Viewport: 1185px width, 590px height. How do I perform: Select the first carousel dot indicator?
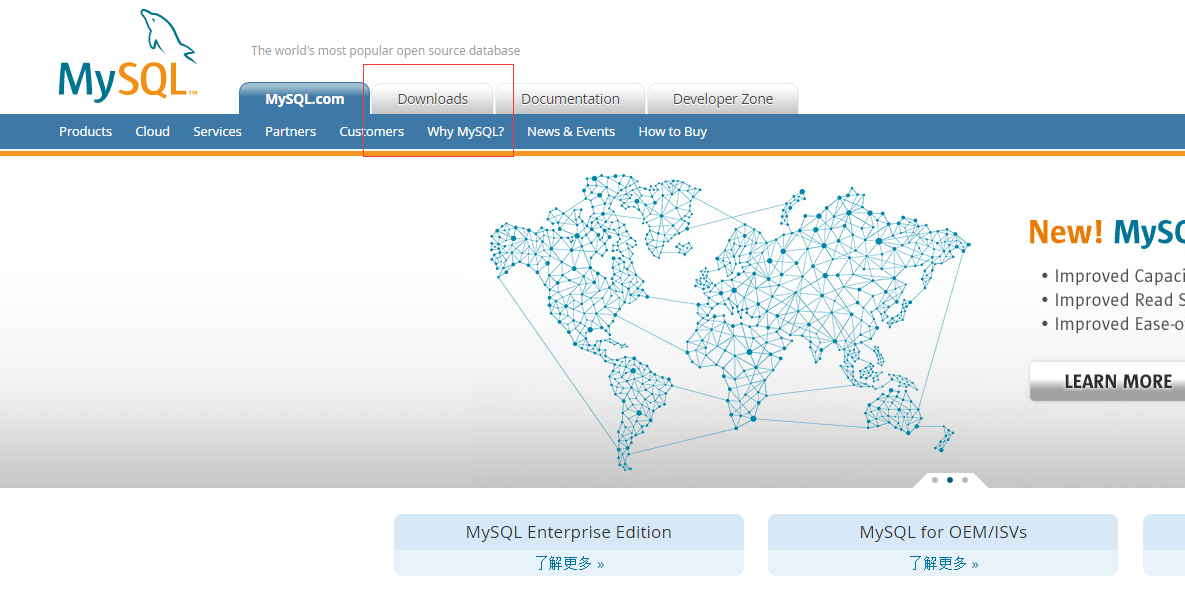click(x=935, y=480)
